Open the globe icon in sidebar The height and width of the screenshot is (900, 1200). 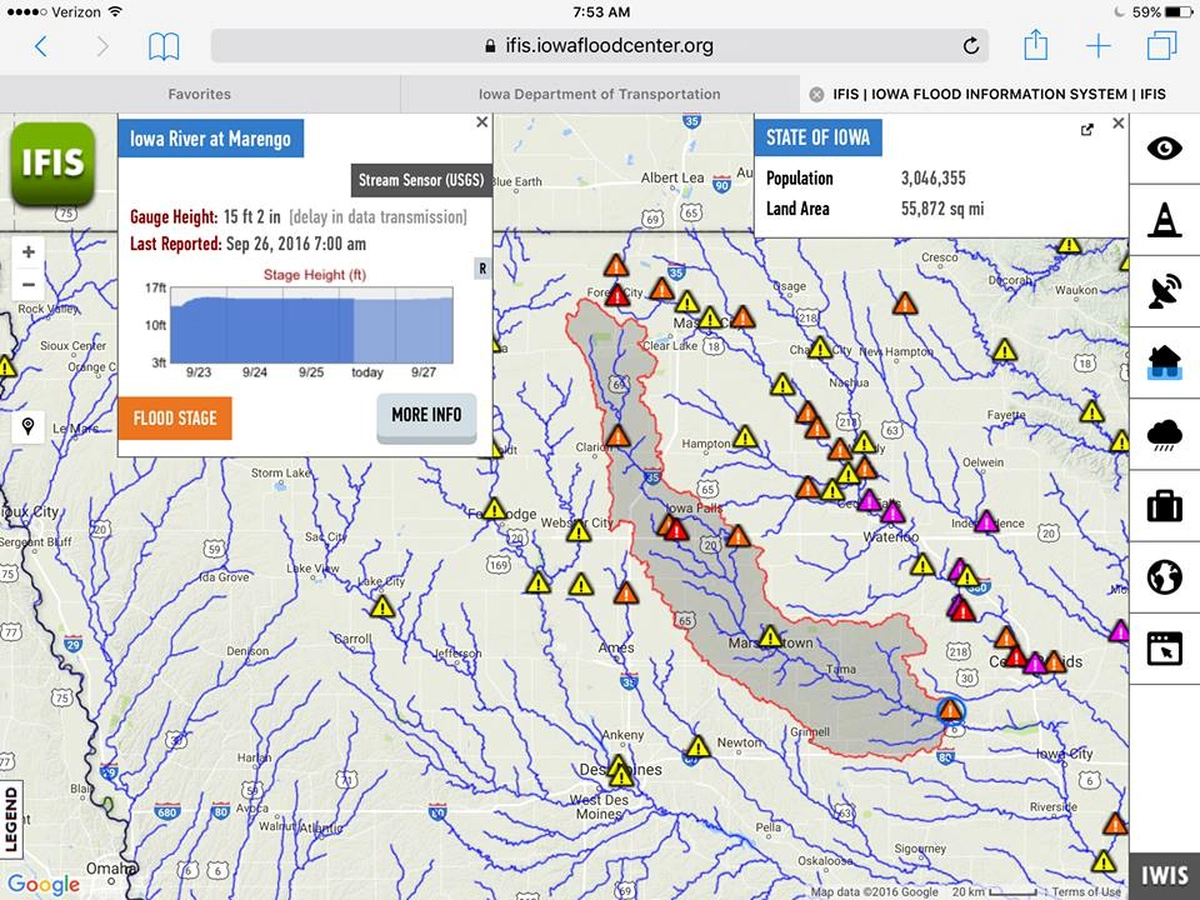click(x=1164, y=577)
